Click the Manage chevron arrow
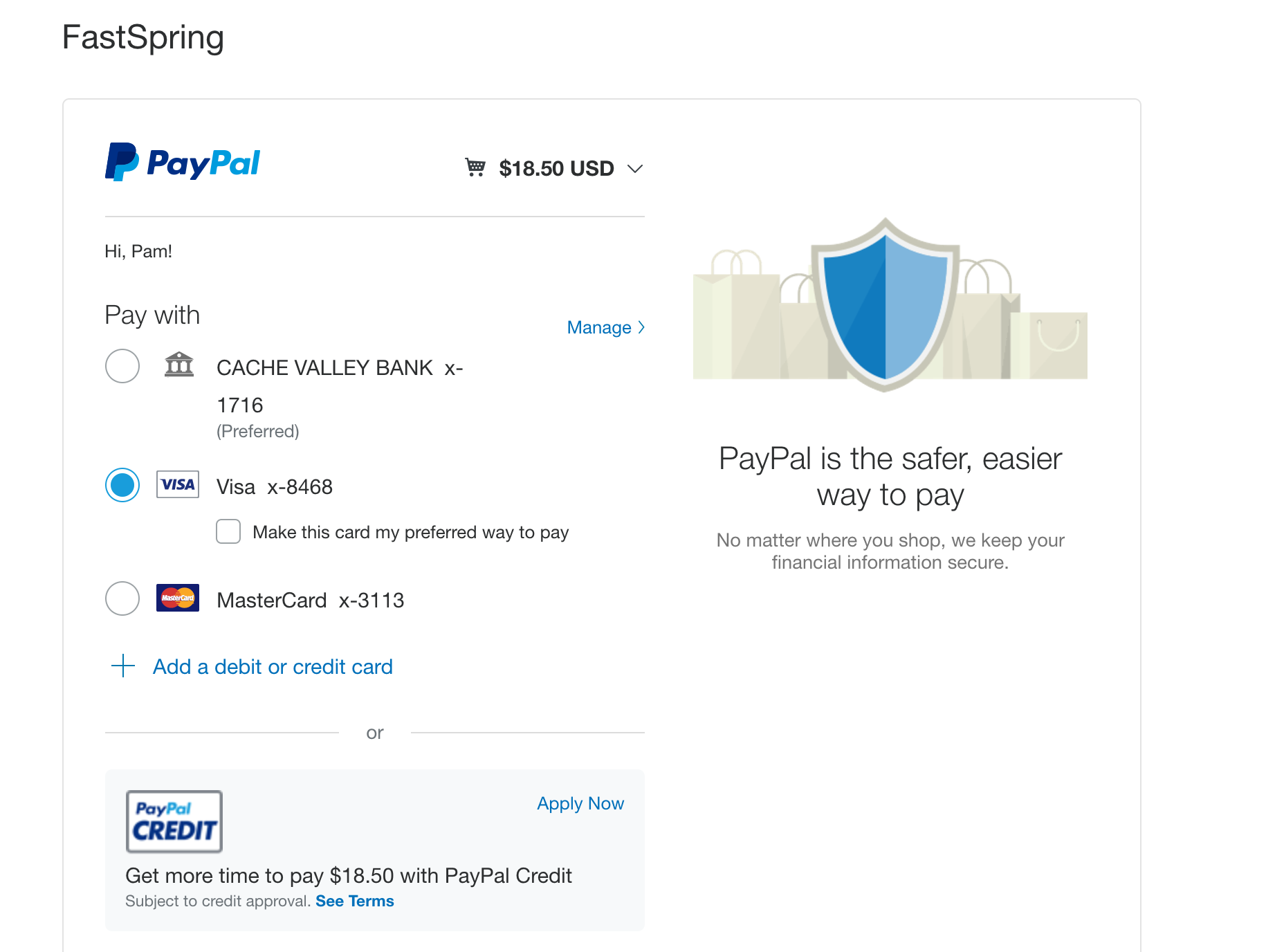This screenshot has height=952, width=1266. [x=641, y=327]
